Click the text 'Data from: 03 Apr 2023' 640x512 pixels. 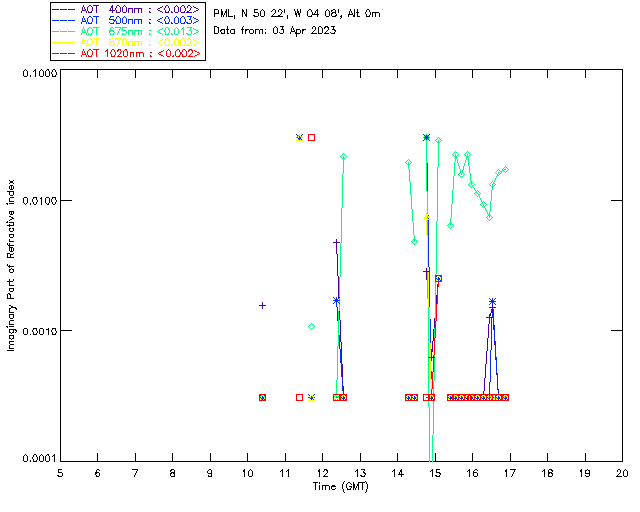275,31
